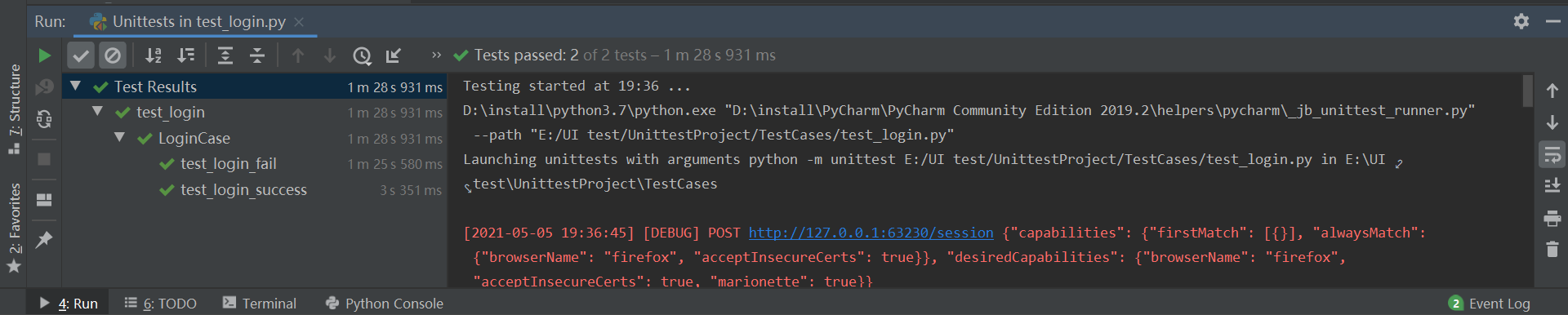1568x315 pixels.
Task: Show more toolbar actions chevrons
Action: coord(436,55)
